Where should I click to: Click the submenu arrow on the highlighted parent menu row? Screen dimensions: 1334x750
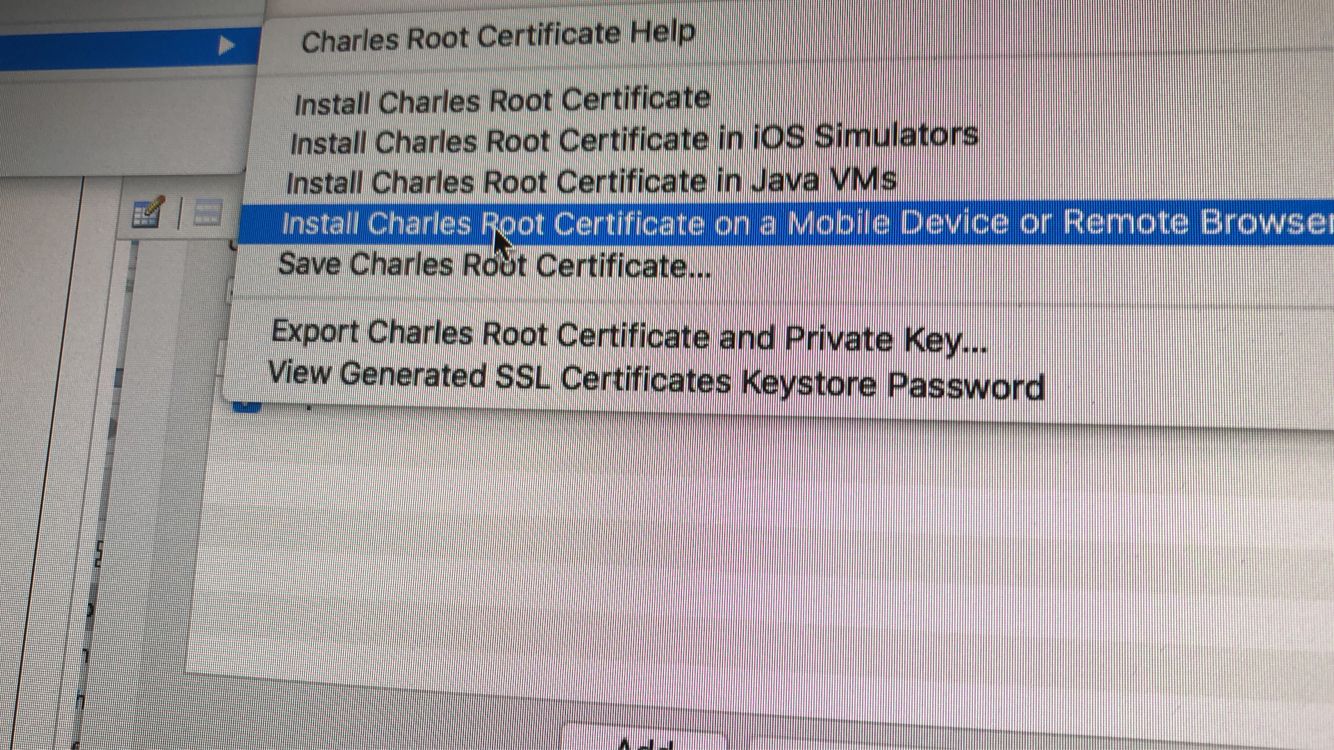[227, 45]
